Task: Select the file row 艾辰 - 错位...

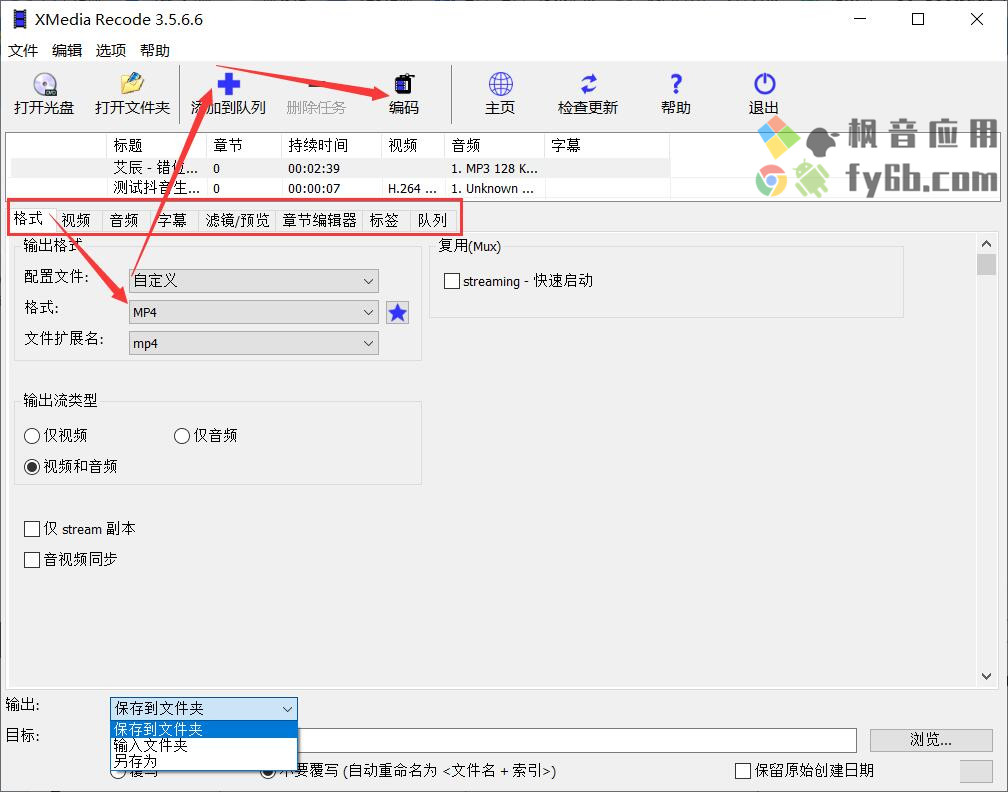Action: pyautogui.click(x=341, y=168)
